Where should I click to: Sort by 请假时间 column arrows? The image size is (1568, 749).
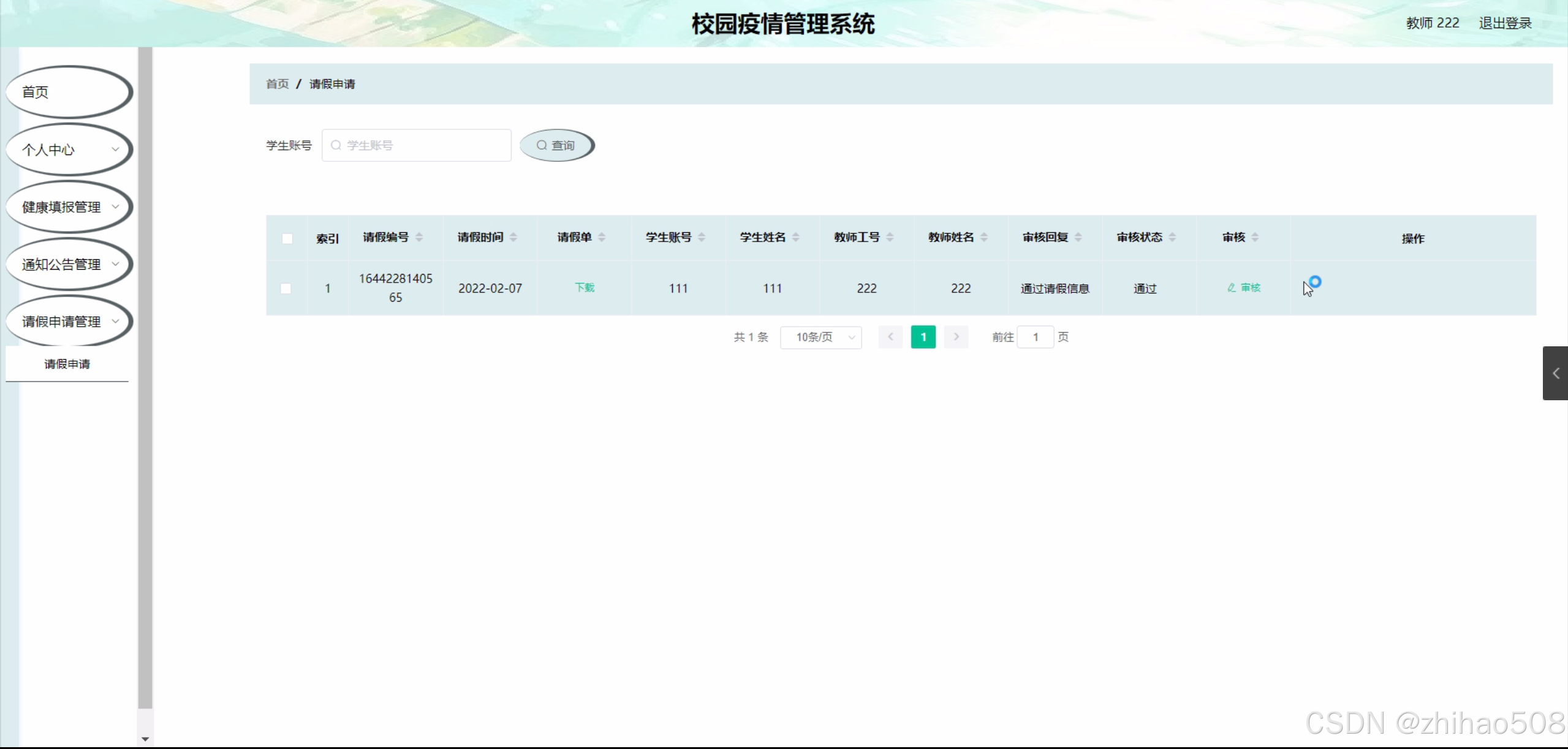(x=513, y=237)
